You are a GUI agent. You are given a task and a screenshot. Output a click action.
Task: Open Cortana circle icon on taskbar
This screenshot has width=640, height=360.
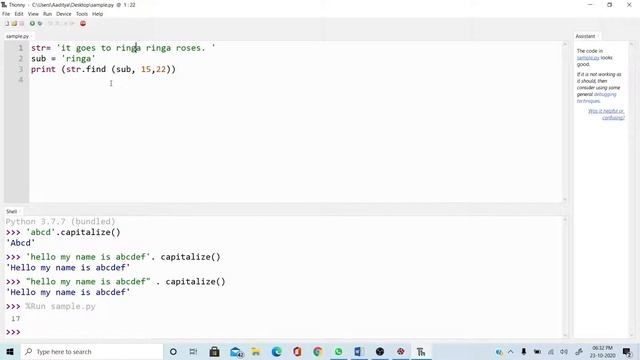[x=173, y=351]
